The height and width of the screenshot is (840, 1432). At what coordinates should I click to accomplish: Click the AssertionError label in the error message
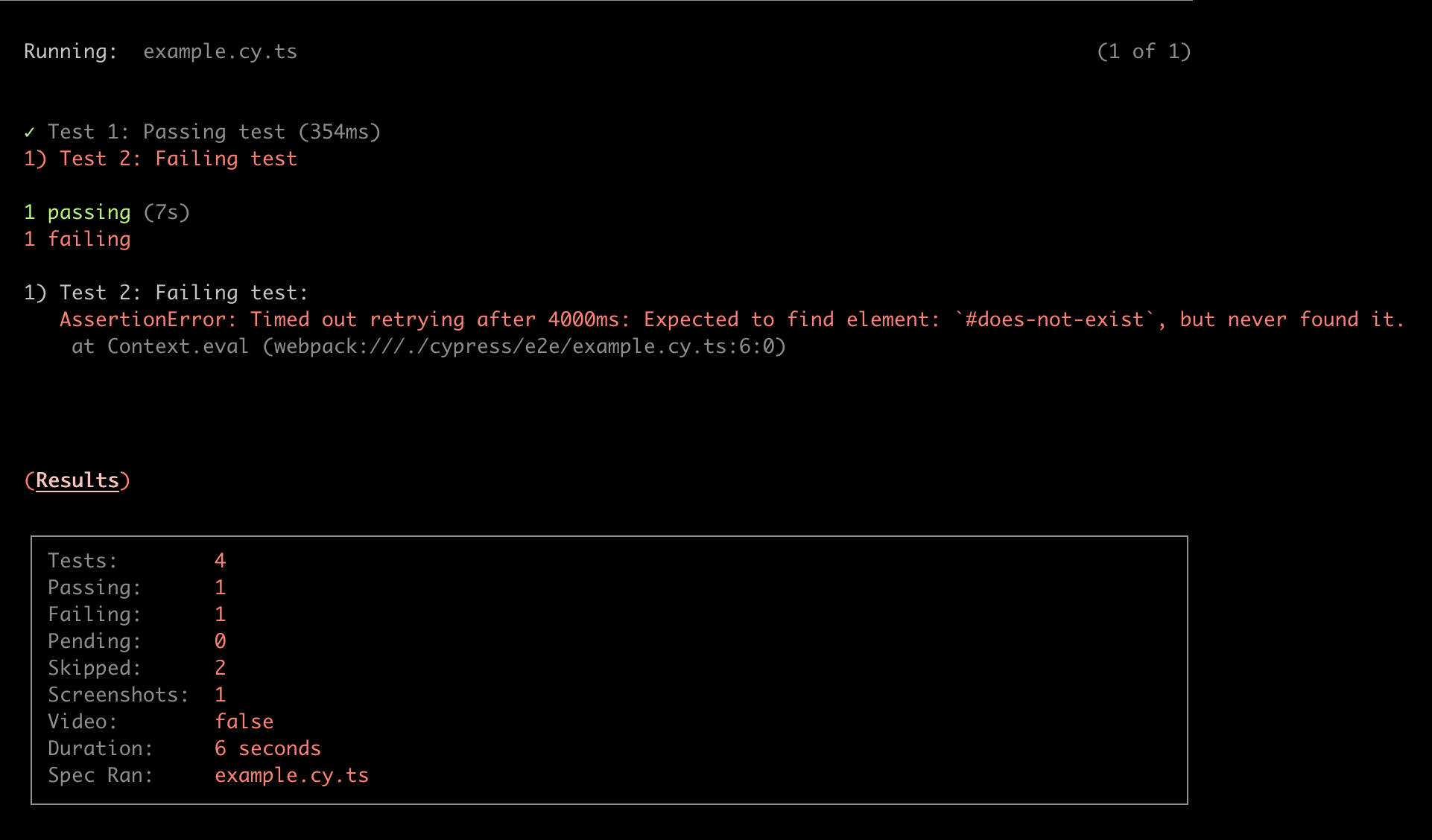[x=148, y=319]
